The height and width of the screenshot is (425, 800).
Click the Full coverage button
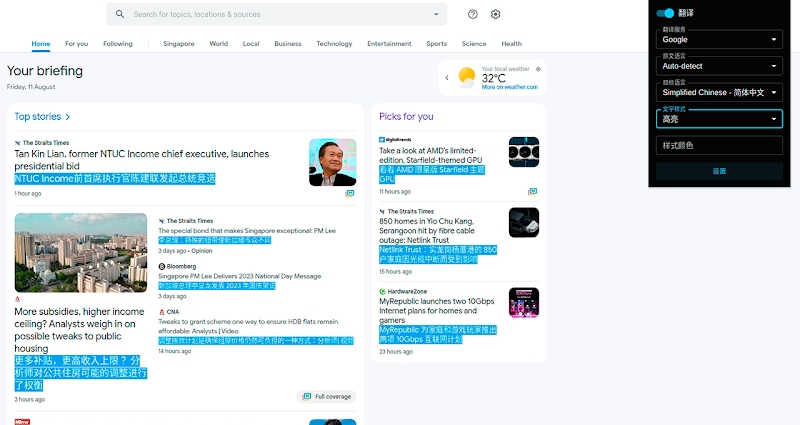327,396
